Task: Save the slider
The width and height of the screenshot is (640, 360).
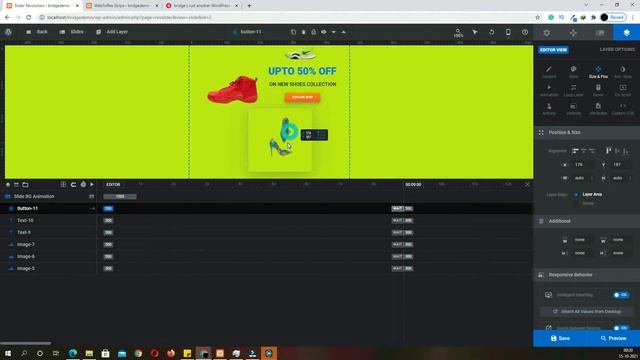Action: click(x=560, y=338)
